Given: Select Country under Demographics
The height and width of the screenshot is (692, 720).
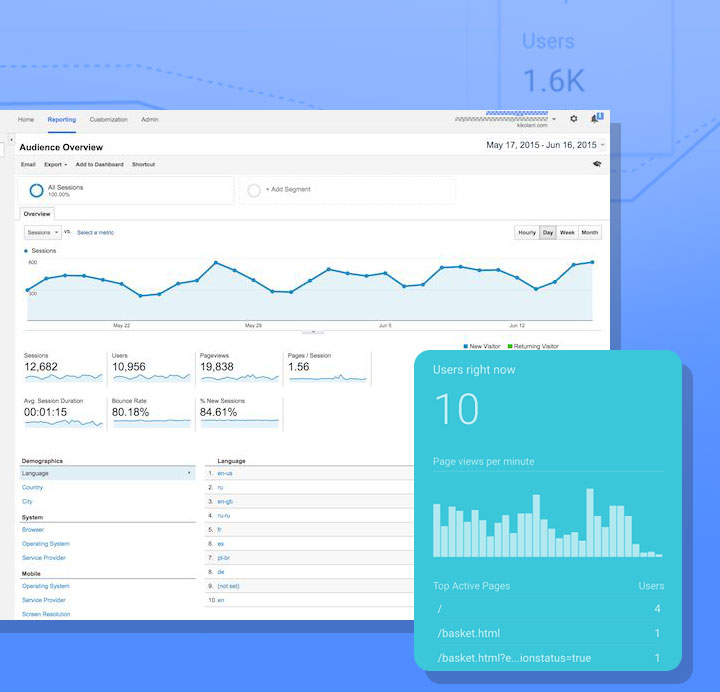Looking at the screenshot, I should (x=32, y=487).
